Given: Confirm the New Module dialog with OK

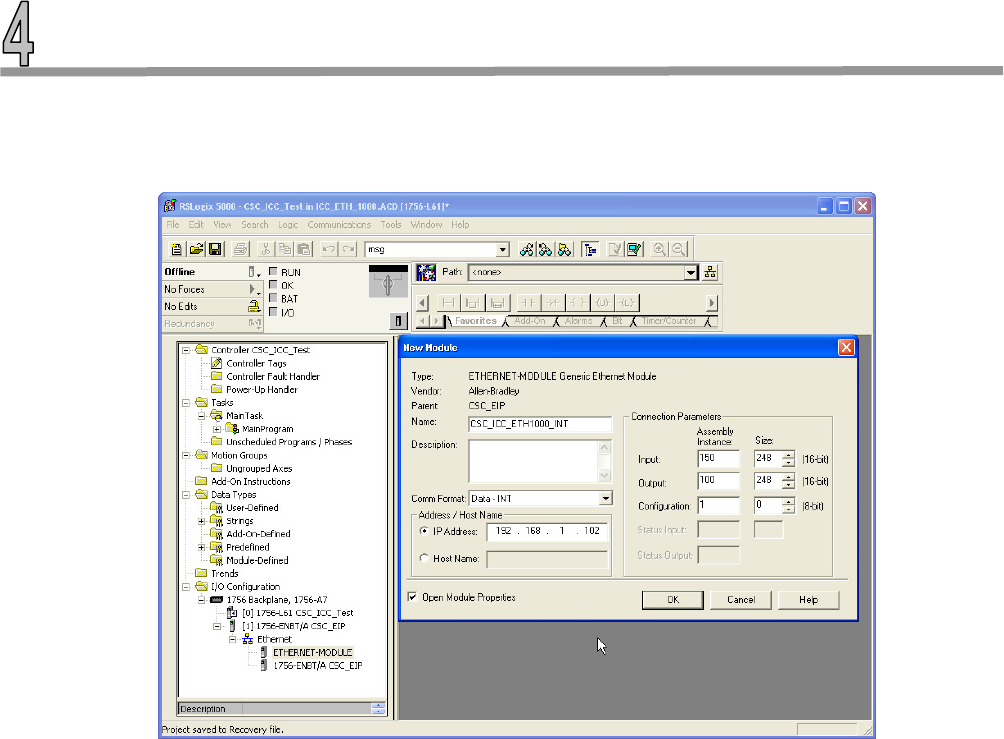Looking at the screenshot, I should [673, 599].
